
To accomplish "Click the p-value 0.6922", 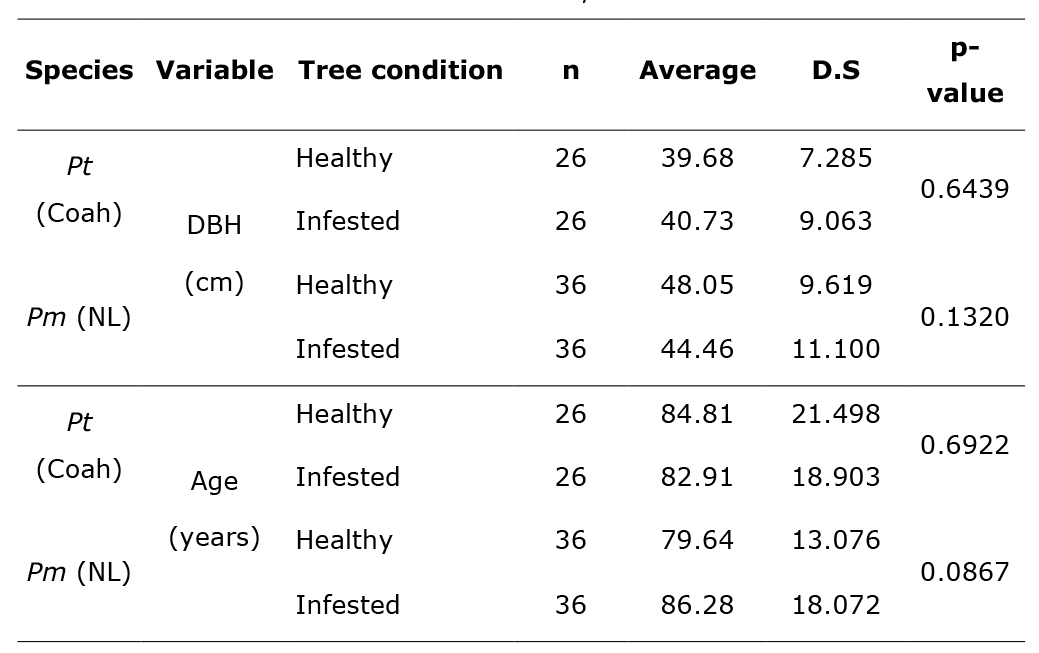I will [964, 445].
